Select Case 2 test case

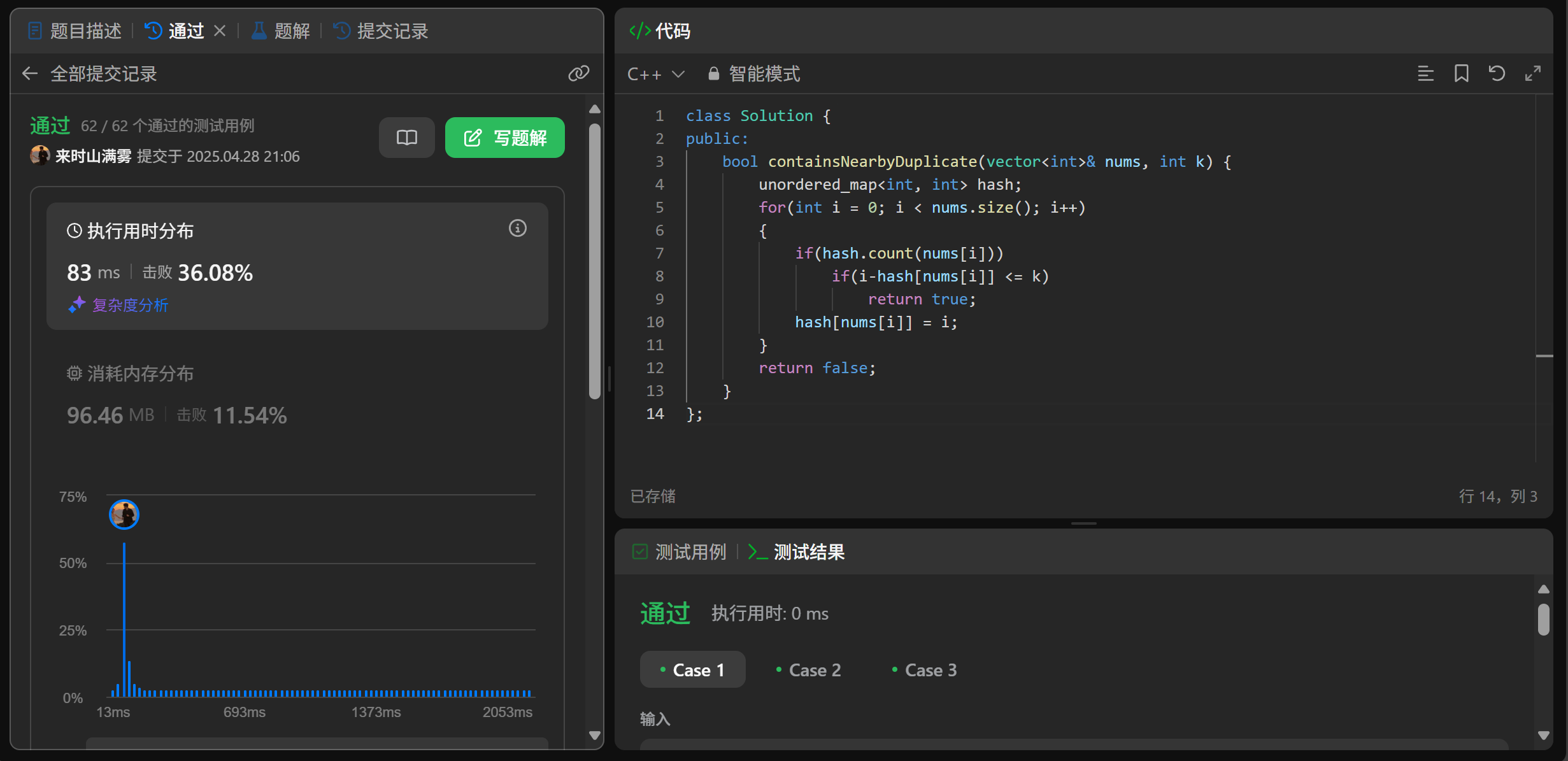808,670
